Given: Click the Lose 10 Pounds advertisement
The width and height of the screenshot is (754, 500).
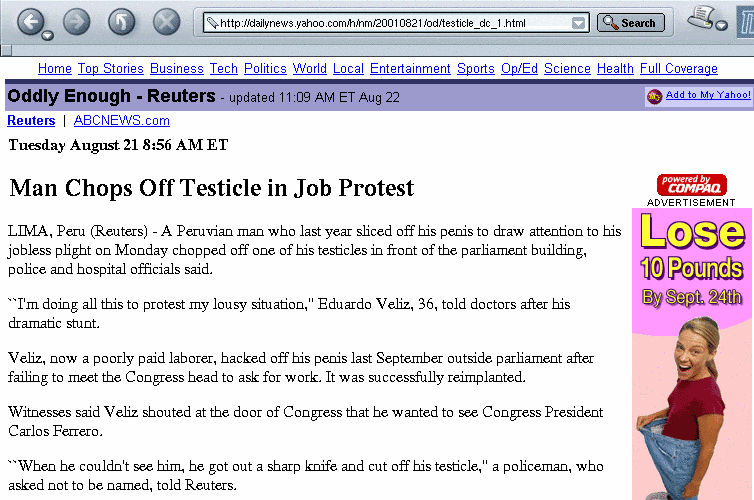Looking at the screenshot, I should (x=692, y=354).
